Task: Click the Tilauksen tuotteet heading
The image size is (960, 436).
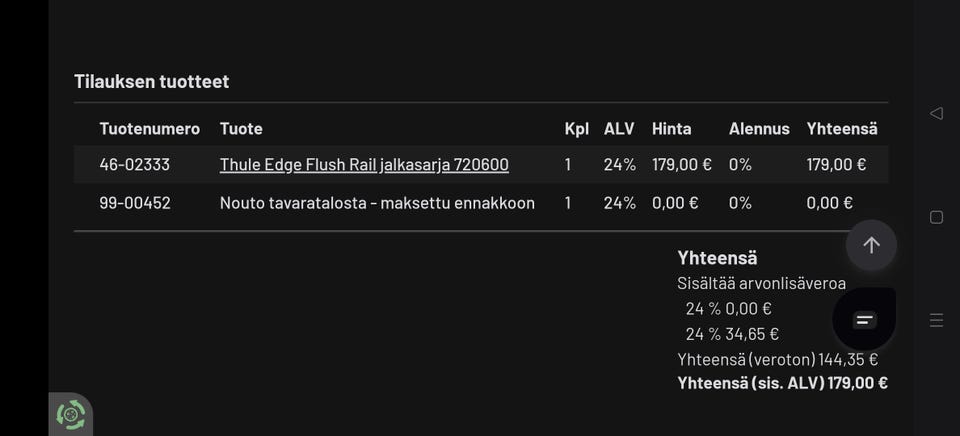Action: (x=152, y=82)
